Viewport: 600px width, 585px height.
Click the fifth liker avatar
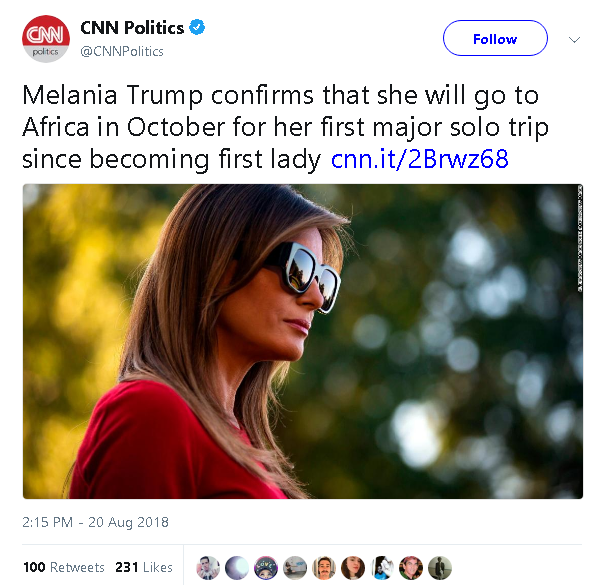[324, 567]
